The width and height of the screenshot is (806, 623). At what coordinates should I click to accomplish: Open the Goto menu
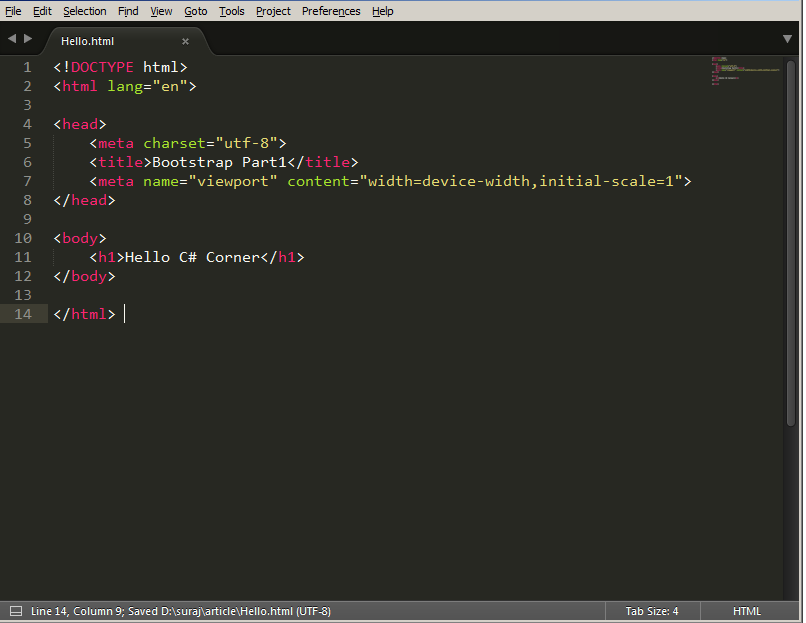coord(195,11)
